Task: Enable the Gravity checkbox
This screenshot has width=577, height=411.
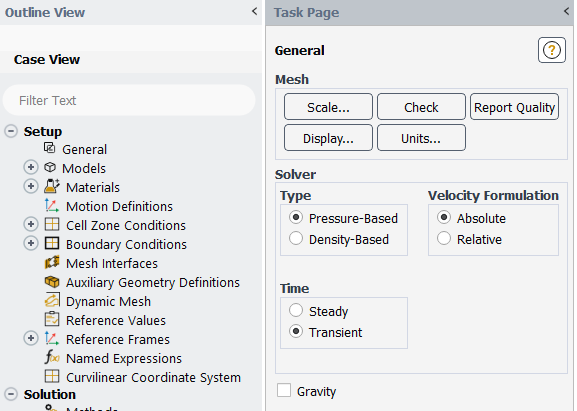Action: (284, 390)
